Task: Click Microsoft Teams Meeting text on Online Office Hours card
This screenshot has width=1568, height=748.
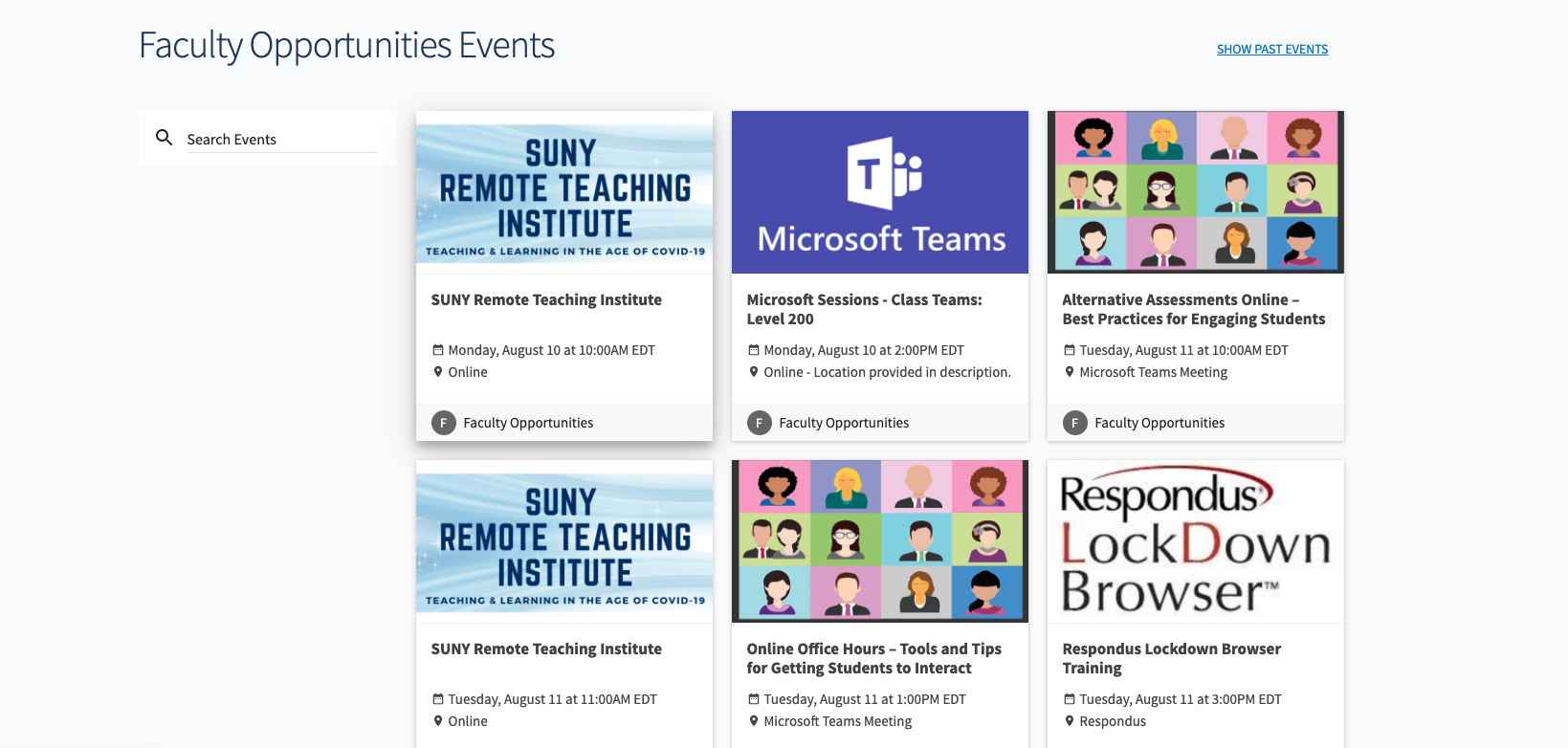Action: pos(837,721)
